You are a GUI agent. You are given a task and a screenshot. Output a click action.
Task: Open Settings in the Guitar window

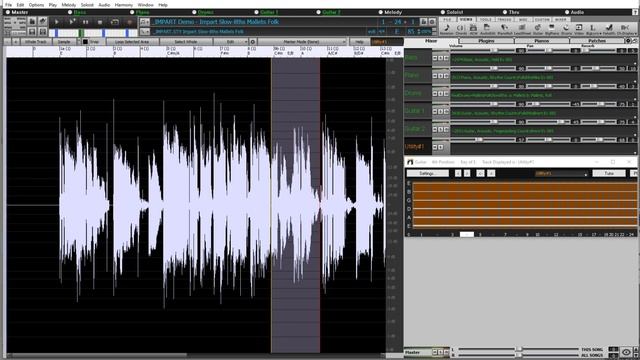pyautogui.click(x=428, y=173)
